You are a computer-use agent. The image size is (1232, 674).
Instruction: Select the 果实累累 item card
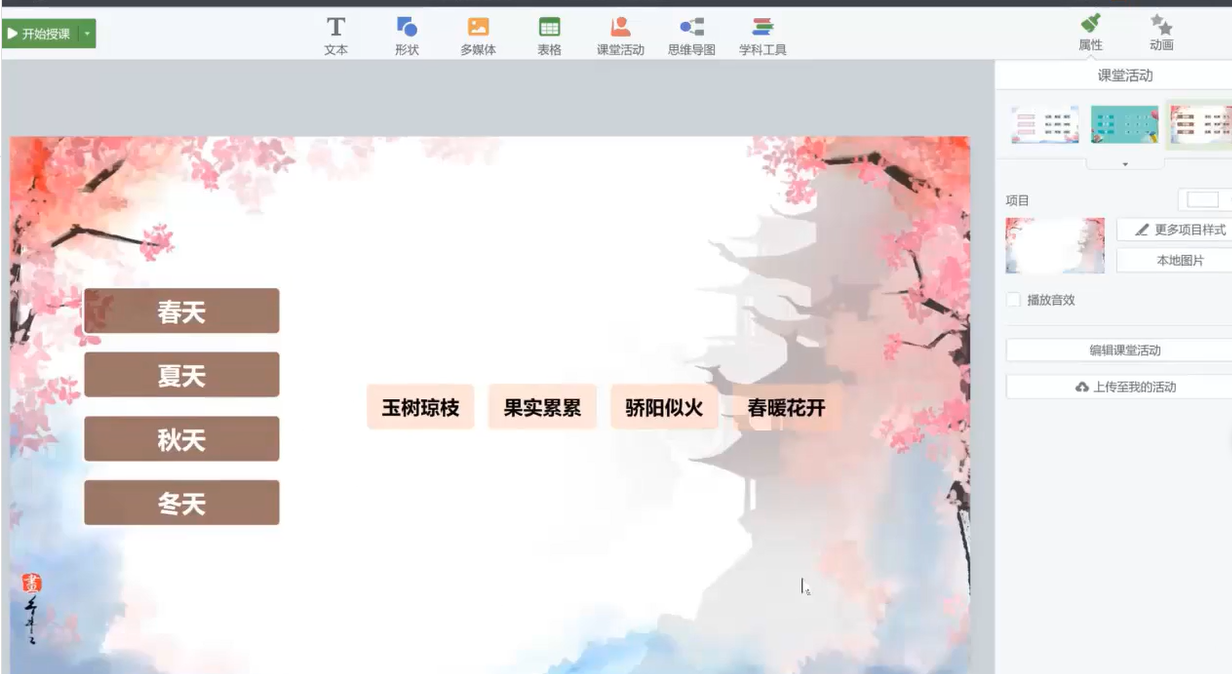click(542, 407)
